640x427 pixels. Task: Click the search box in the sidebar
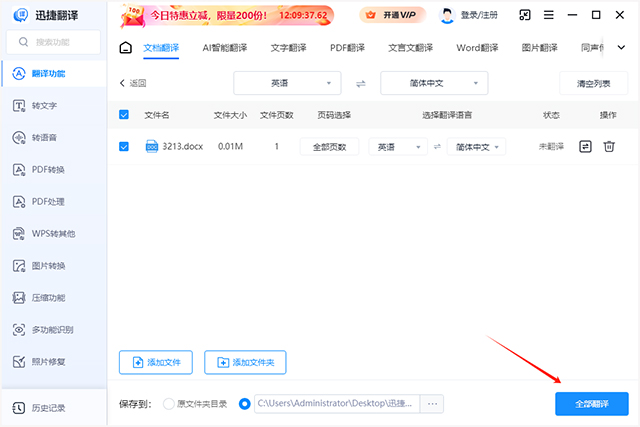(53, 42)
